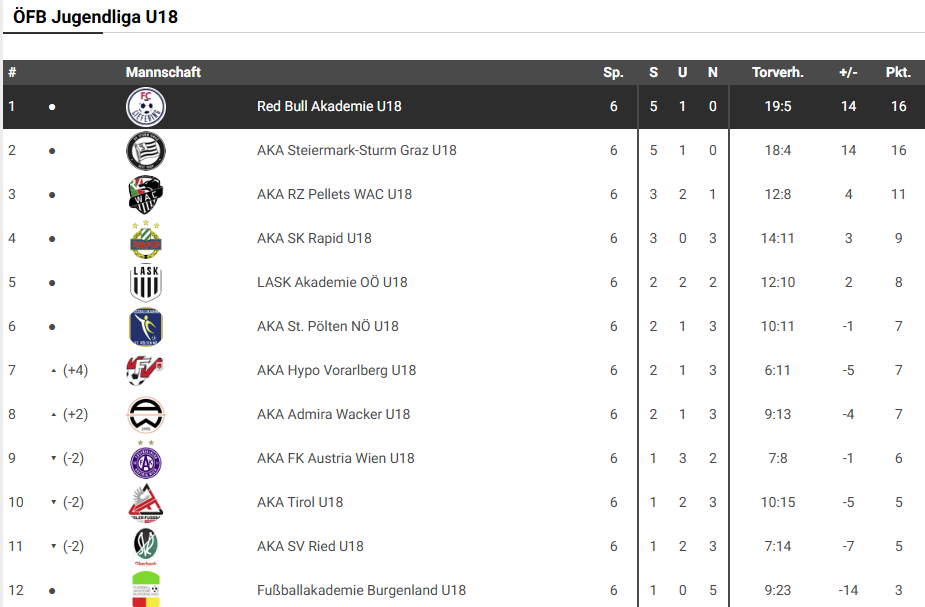This screenshot has width=925, height=607.
Task: Click the Sturm Graz club logo
Action: [x=146, y=151]
